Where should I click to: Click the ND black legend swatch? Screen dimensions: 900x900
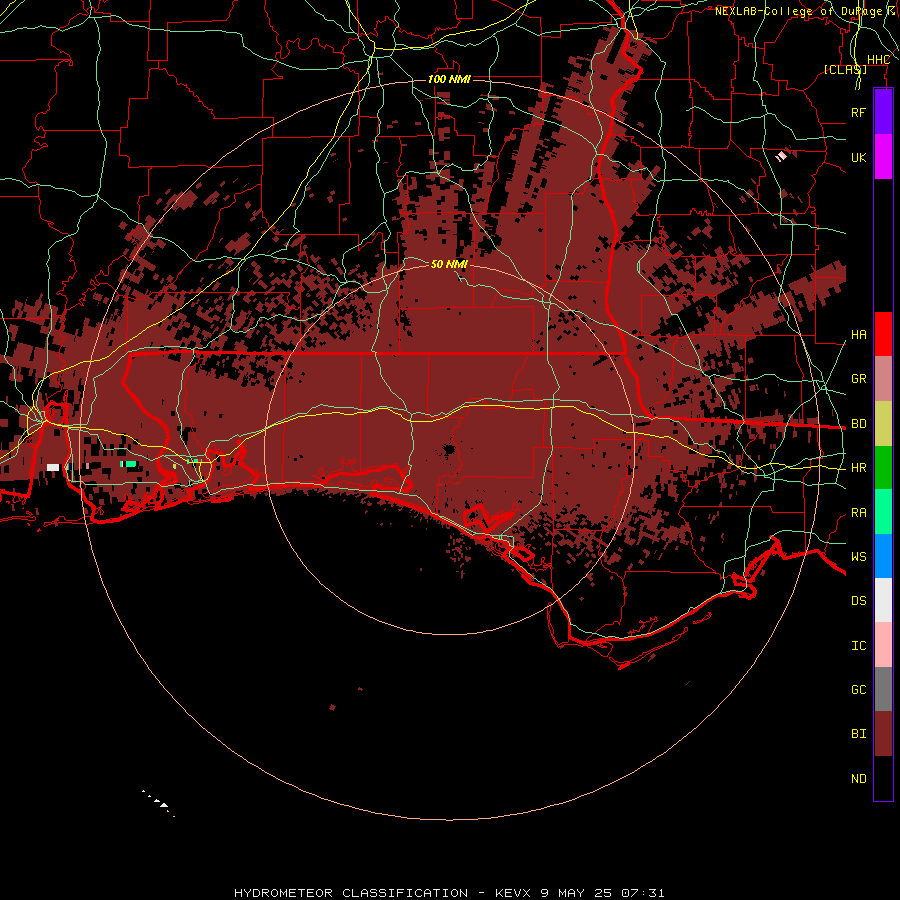(883, 778)
